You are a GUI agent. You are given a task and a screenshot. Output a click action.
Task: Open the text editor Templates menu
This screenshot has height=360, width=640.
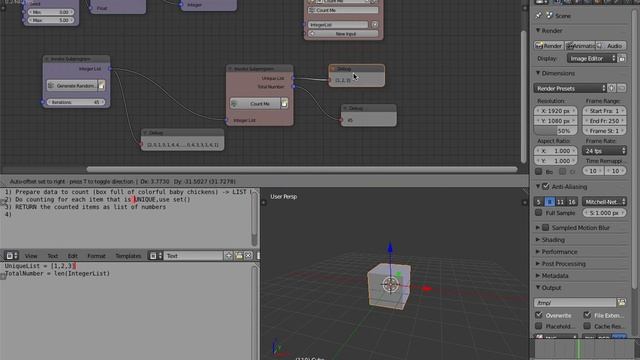[x=128, y=256]
